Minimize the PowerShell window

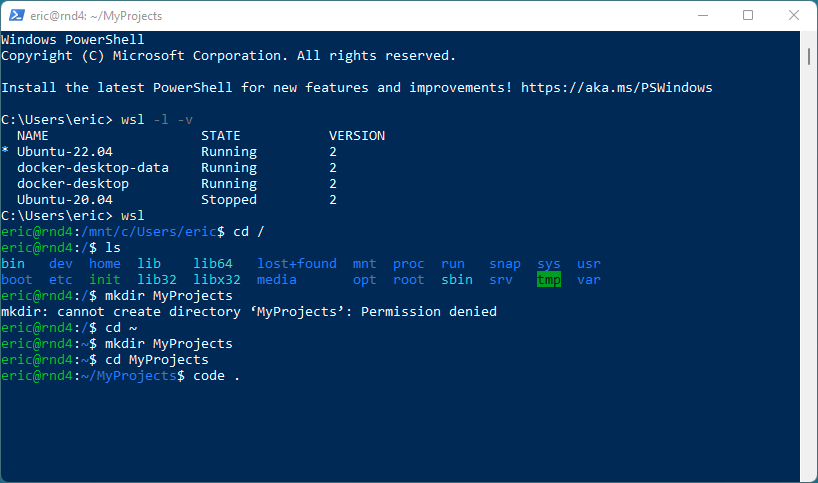[x=702, y=16]
